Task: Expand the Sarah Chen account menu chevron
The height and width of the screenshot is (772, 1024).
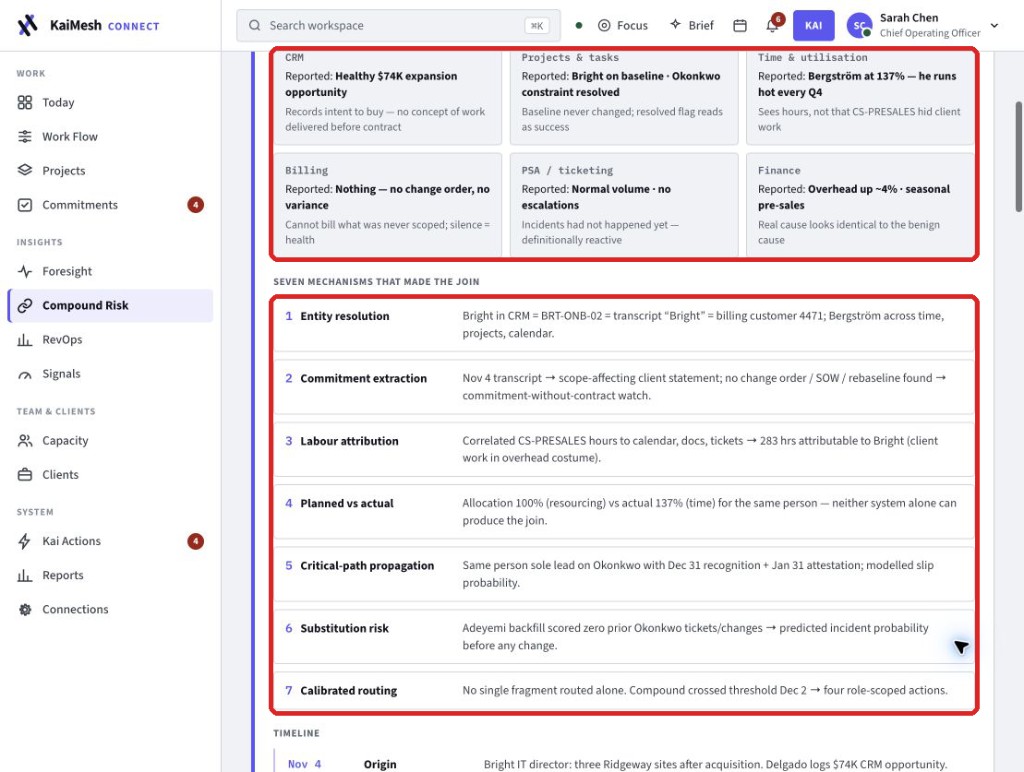Action: pos(995,25)
